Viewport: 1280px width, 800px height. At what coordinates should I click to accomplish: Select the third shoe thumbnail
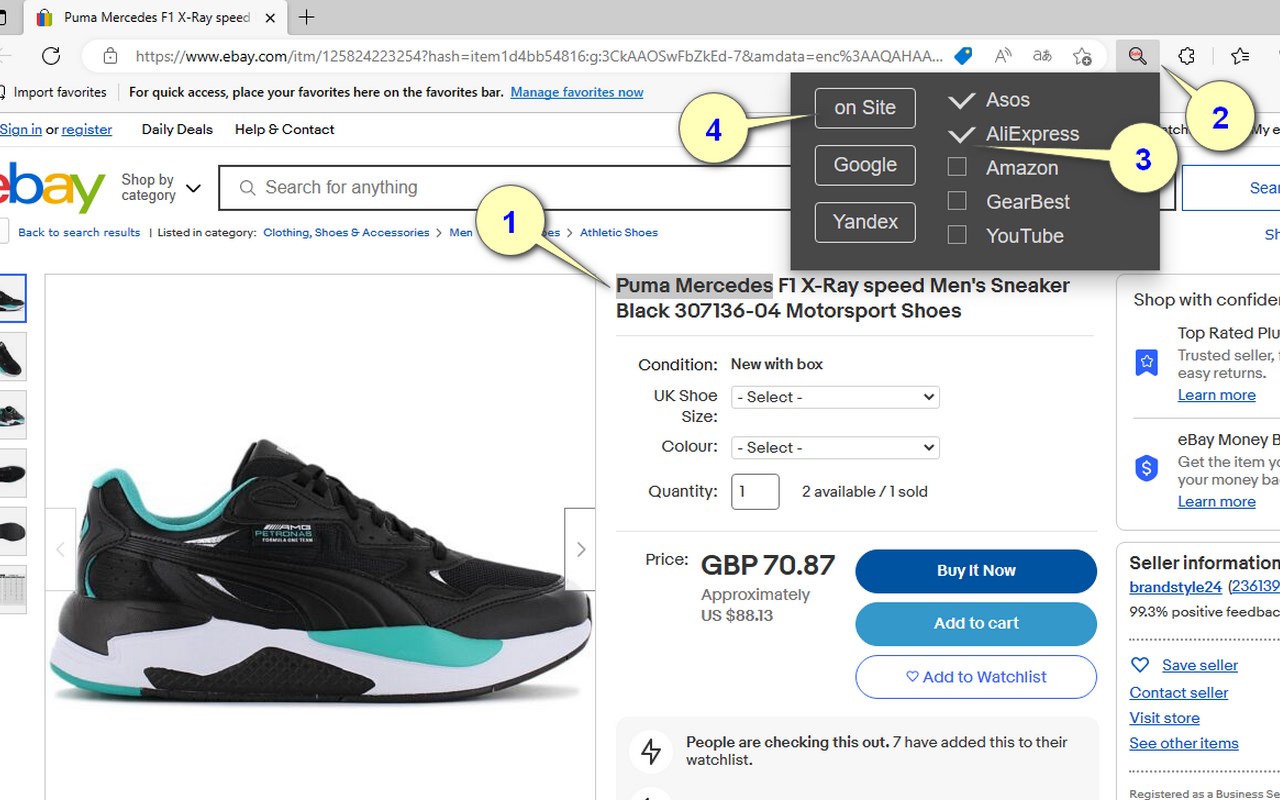[12, 415]
